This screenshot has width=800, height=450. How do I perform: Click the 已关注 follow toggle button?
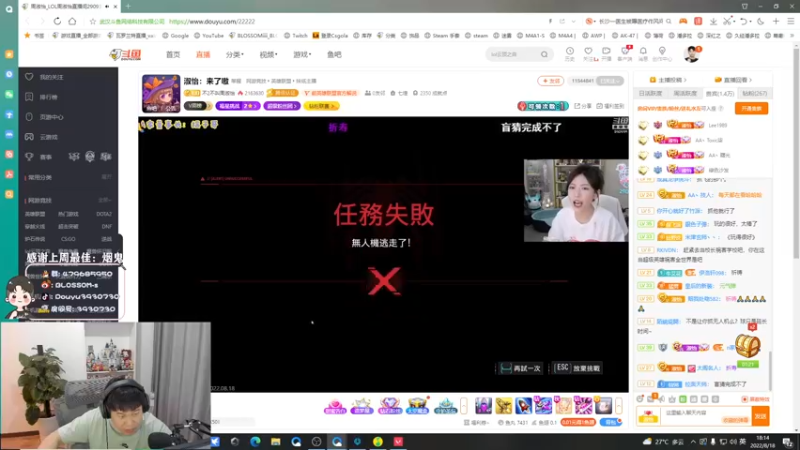point(610,81)
